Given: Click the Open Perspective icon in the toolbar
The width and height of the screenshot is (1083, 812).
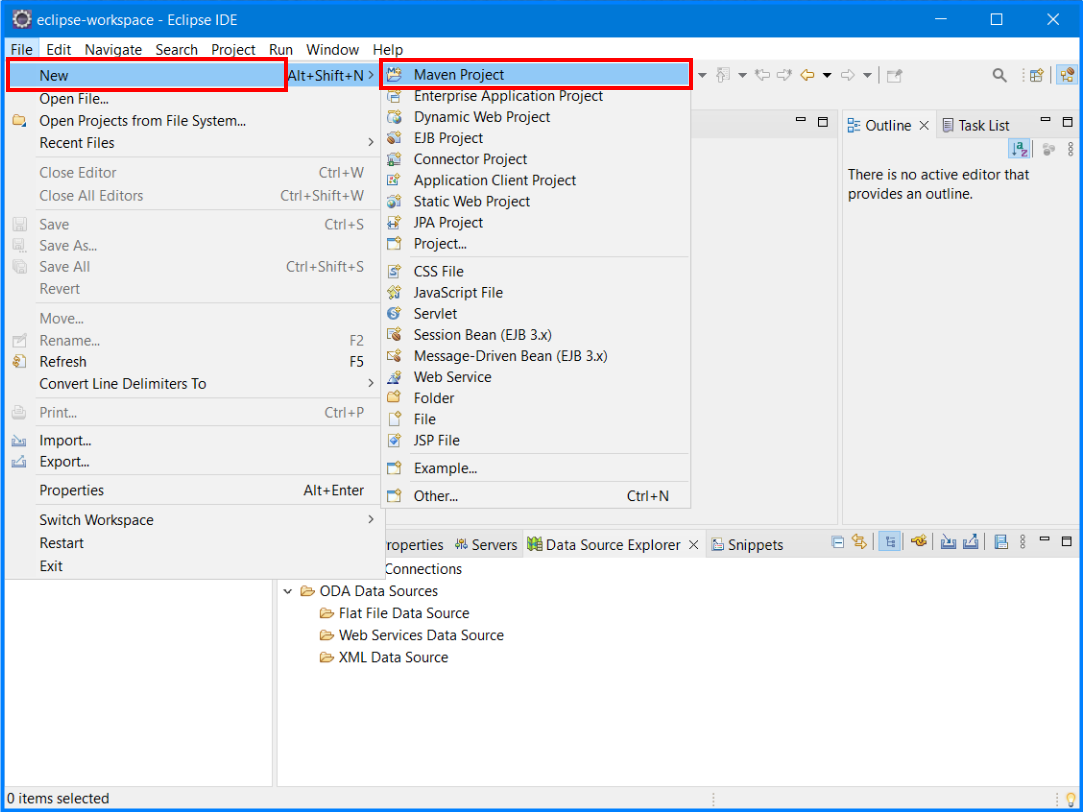Looking at the screenshot, I should 1037,75.
